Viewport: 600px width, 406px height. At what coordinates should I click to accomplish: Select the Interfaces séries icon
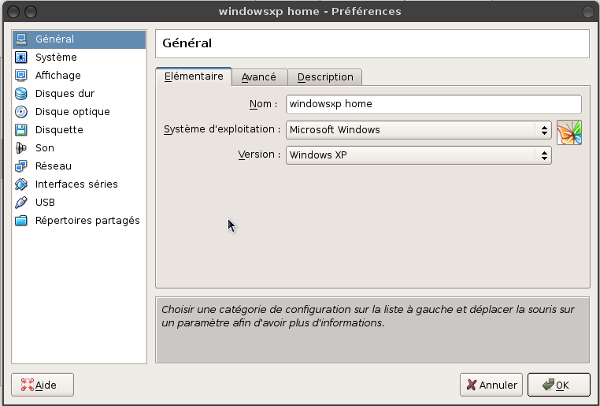[21, 184]
